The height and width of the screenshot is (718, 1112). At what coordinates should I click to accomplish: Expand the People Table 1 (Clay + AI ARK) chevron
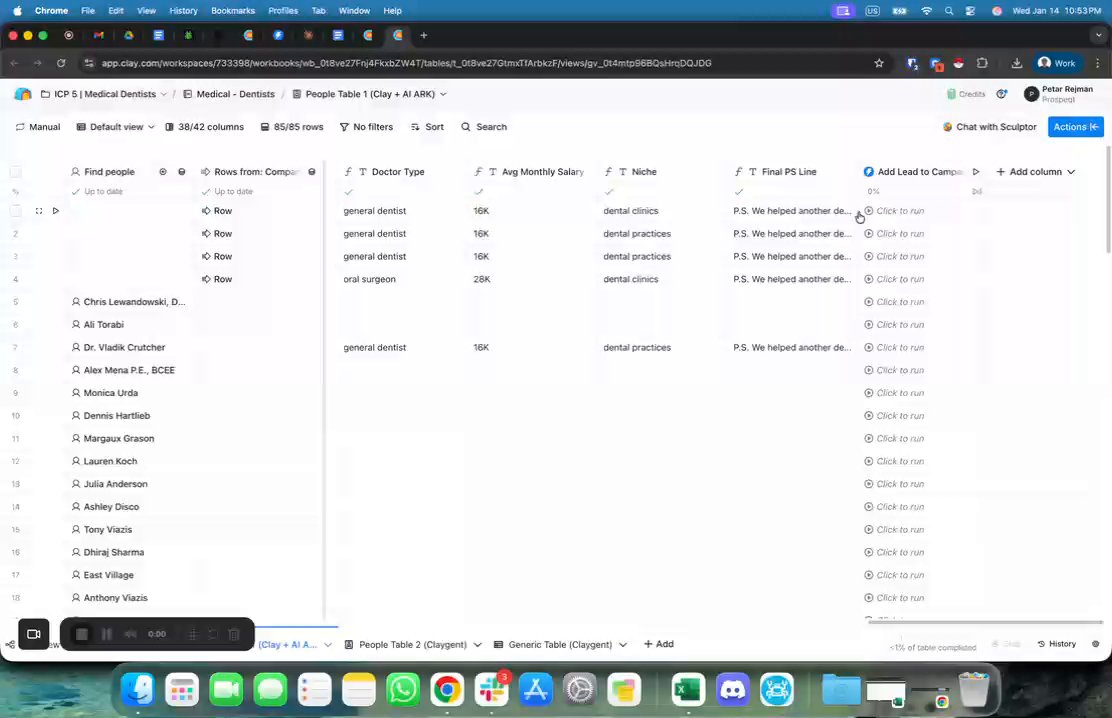pos(443,94)
